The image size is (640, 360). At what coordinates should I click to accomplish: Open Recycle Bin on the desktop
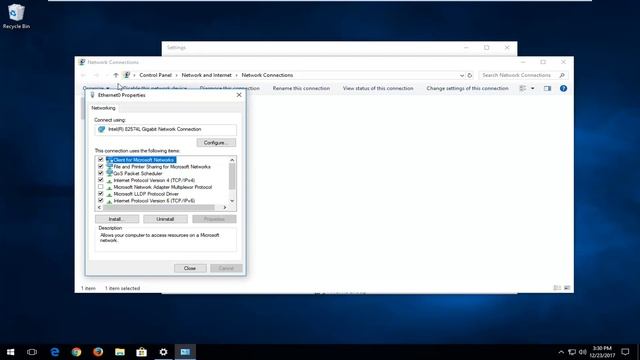coord(16,16)
